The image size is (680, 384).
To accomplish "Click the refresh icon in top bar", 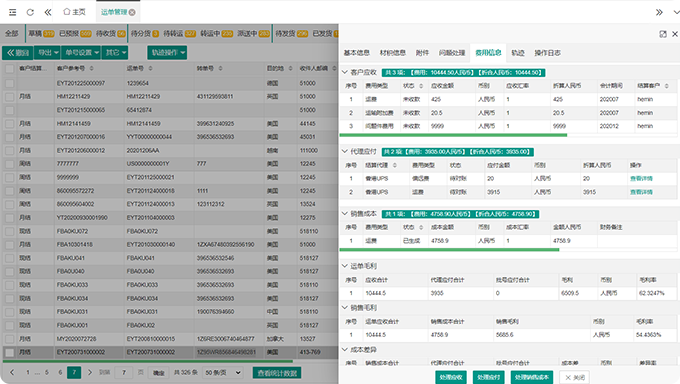I will coord(30,12).
